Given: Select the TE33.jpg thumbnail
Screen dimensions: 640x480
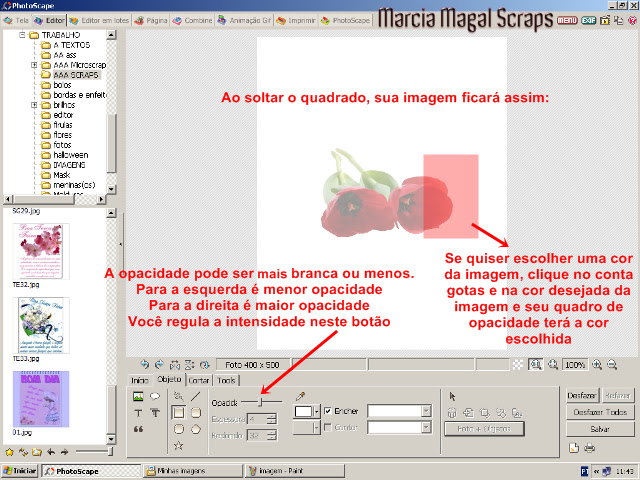Looking at the screenshot, I should pyautogui.click(x=41, y=325).
